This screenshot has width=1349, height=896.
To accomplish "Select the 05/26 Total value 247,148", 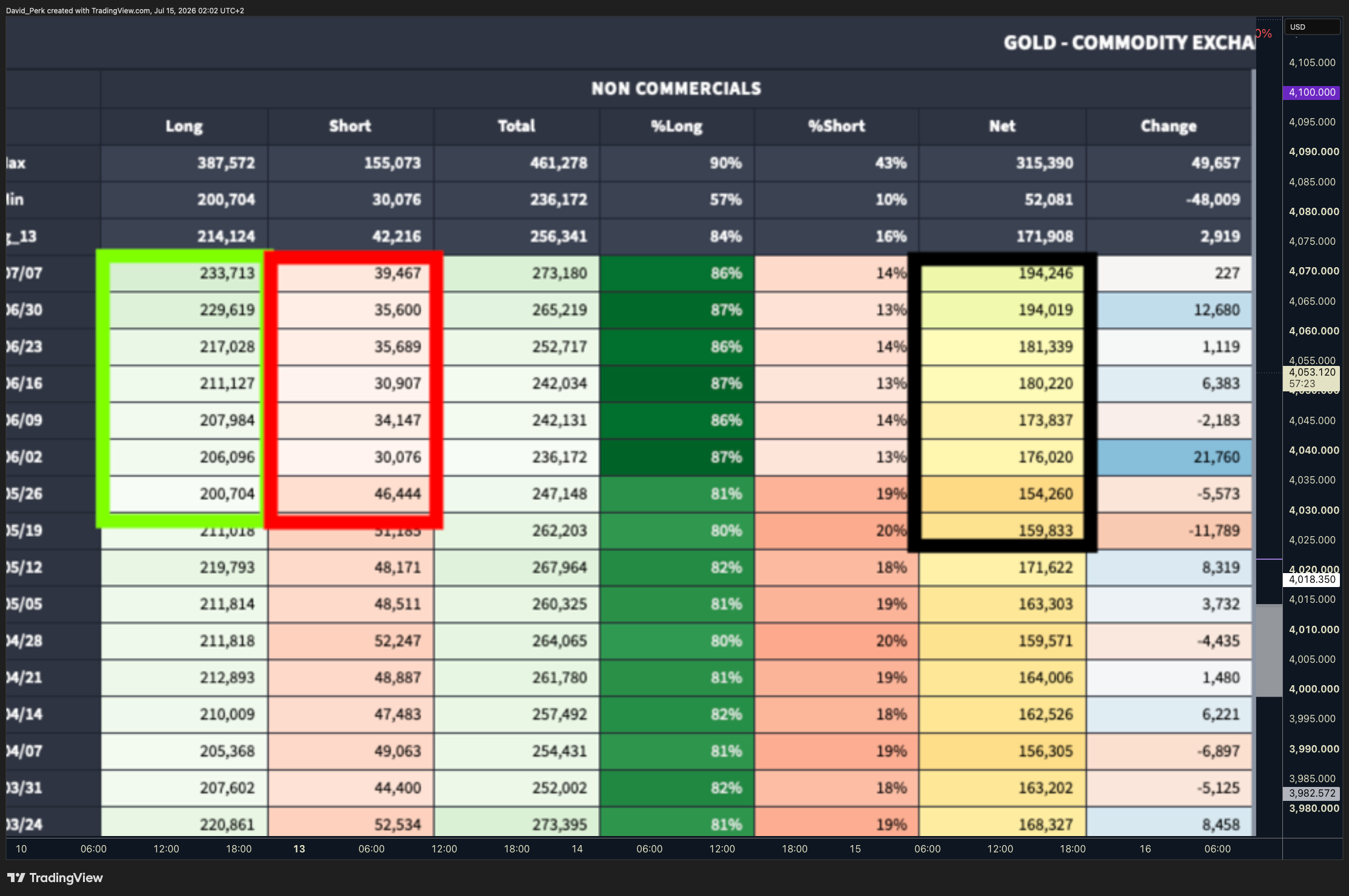I will tap(560, 494).
